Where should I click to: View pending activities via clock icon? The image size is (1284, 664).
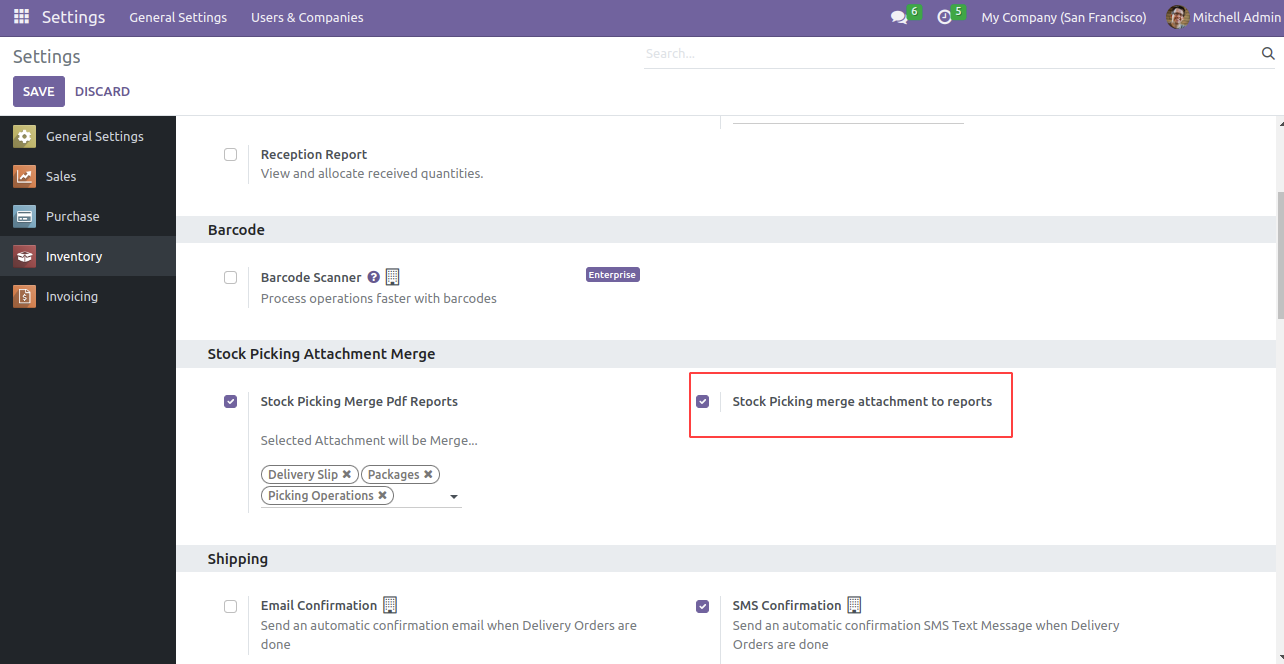(x=944, y=17)
